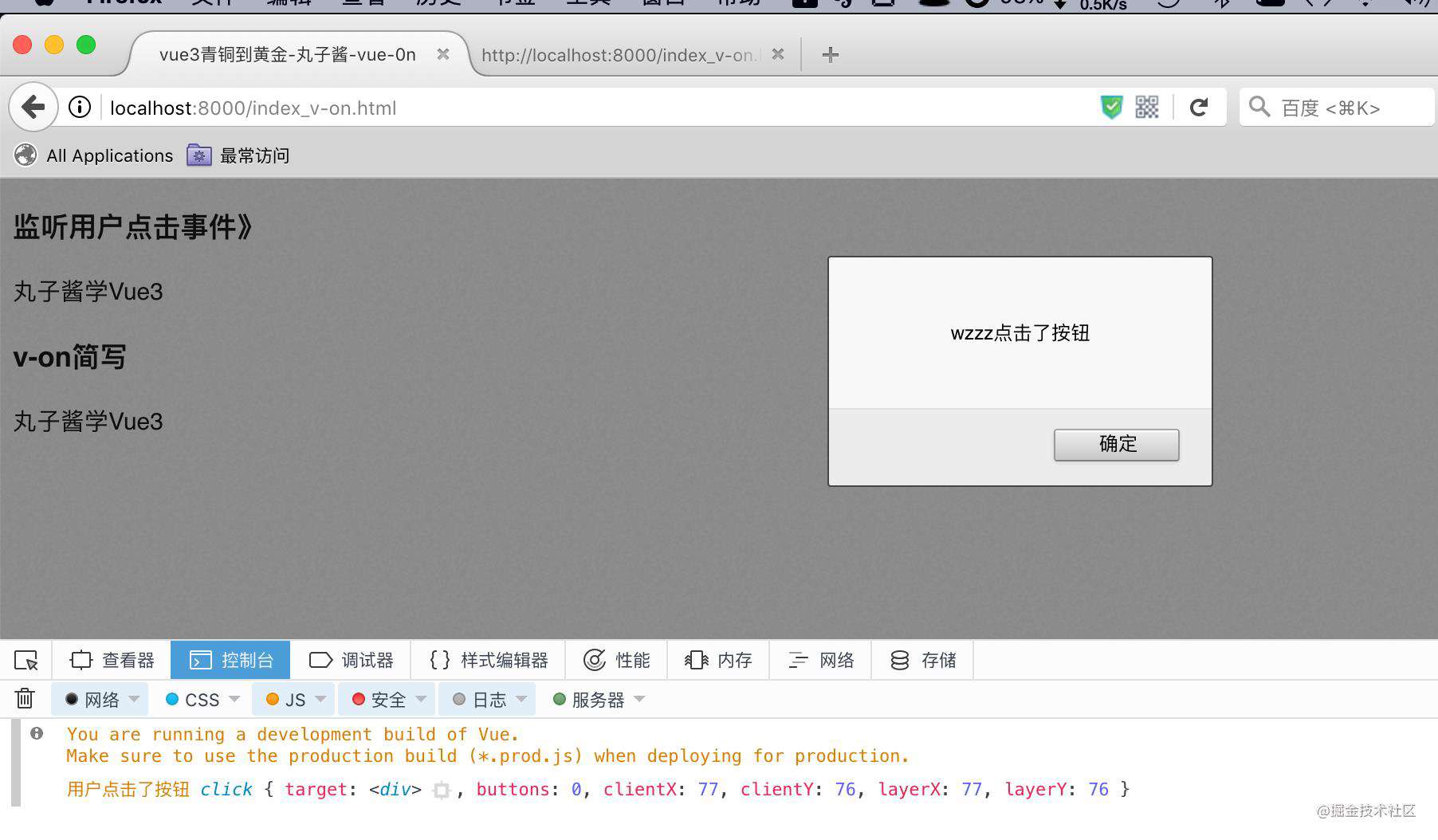Open the 最常访问 bookmarks folder icon
The height and width of the screenshot is (840, 1438).
(198, 155)
